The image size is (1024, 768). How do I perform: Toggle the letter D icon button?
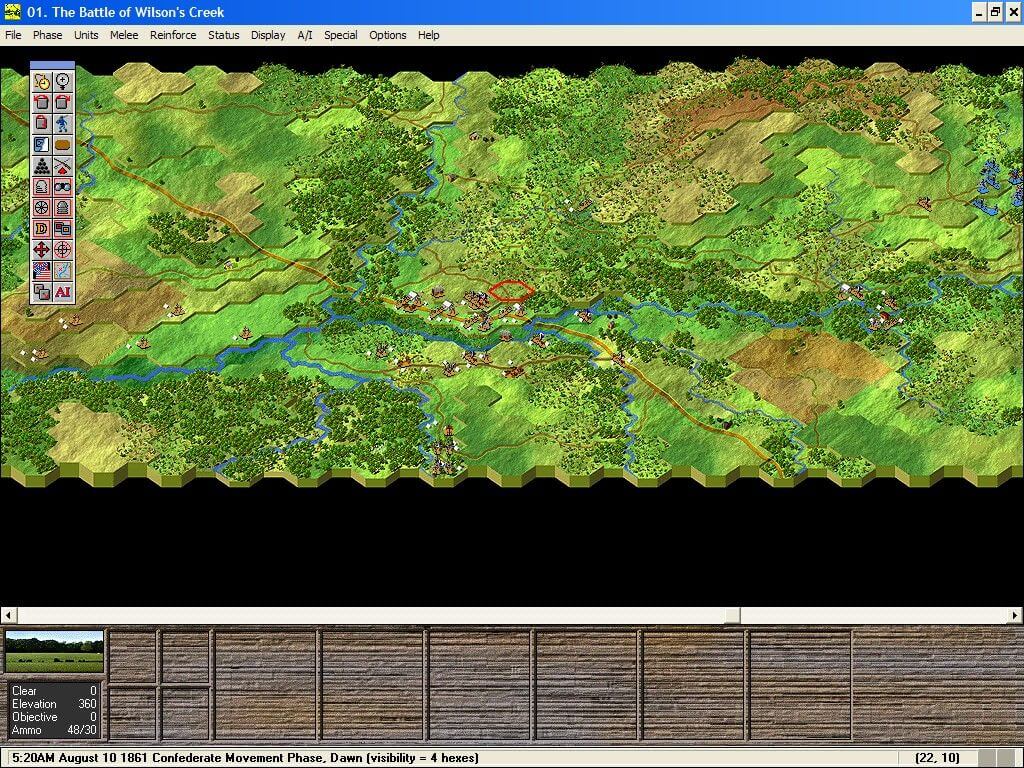point(41,229)
